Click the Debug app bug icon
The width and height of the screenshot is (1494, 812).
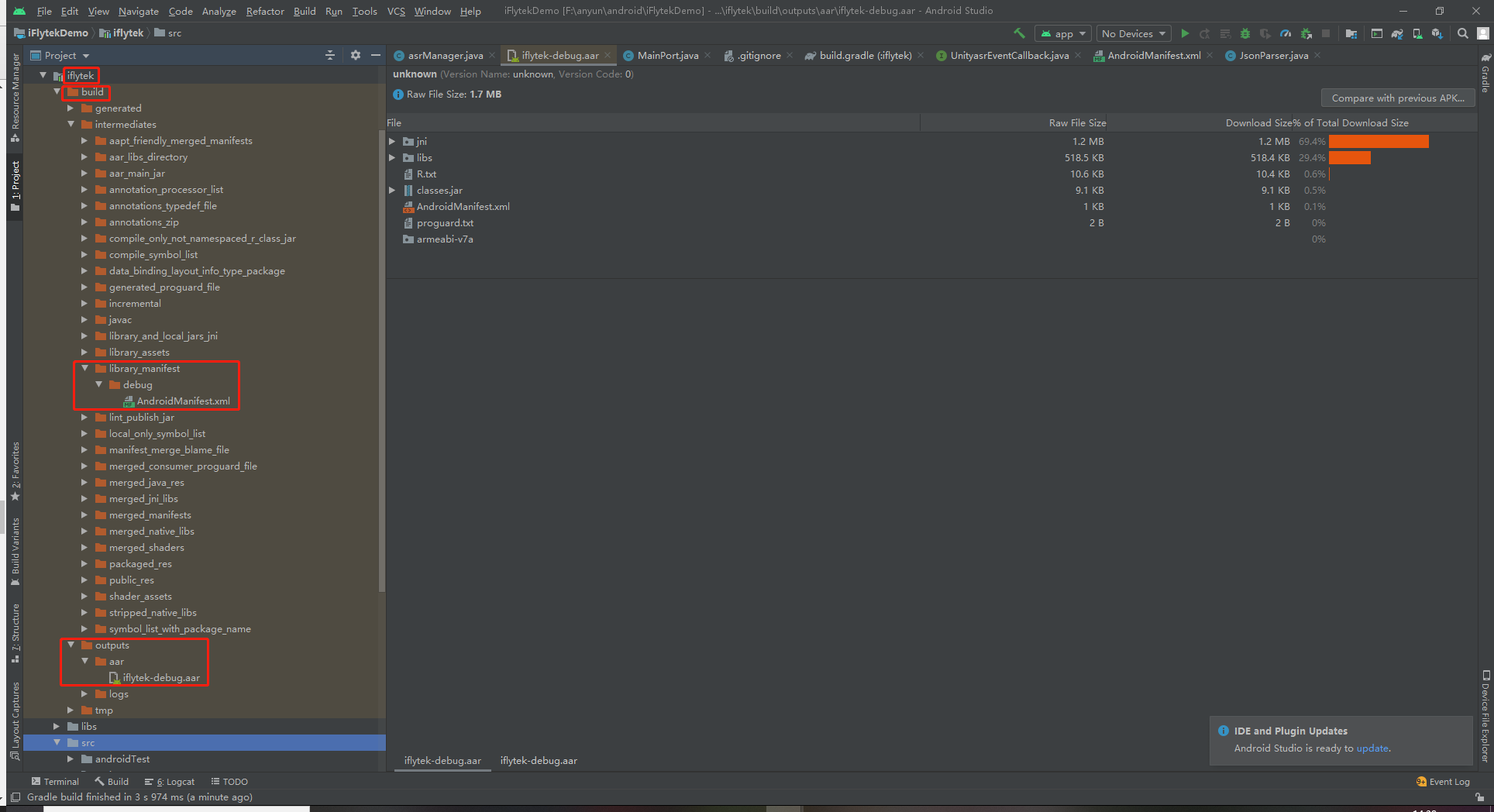coord(1245,33)
